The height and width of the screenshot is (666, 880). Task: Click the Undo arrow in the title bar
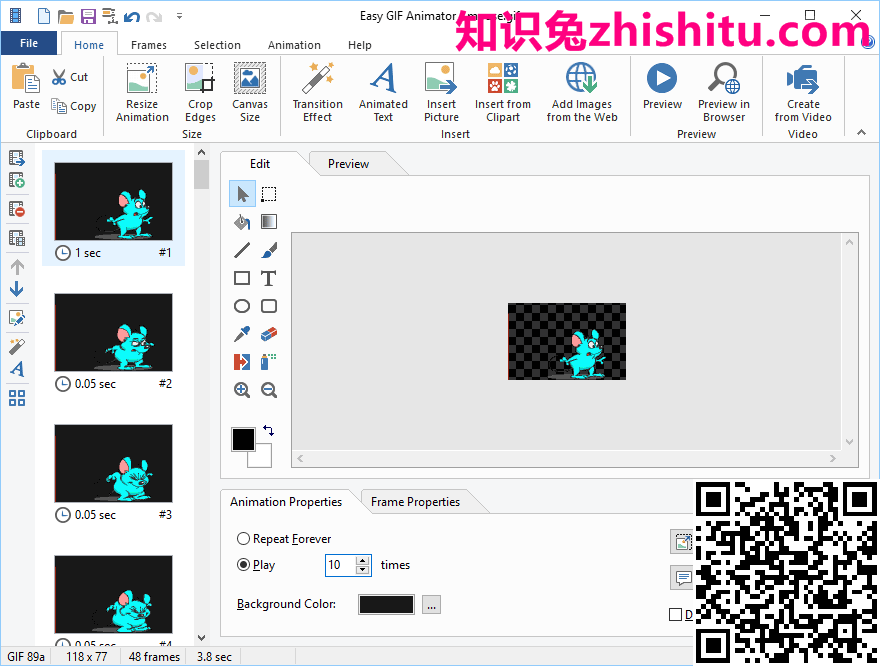131,17
